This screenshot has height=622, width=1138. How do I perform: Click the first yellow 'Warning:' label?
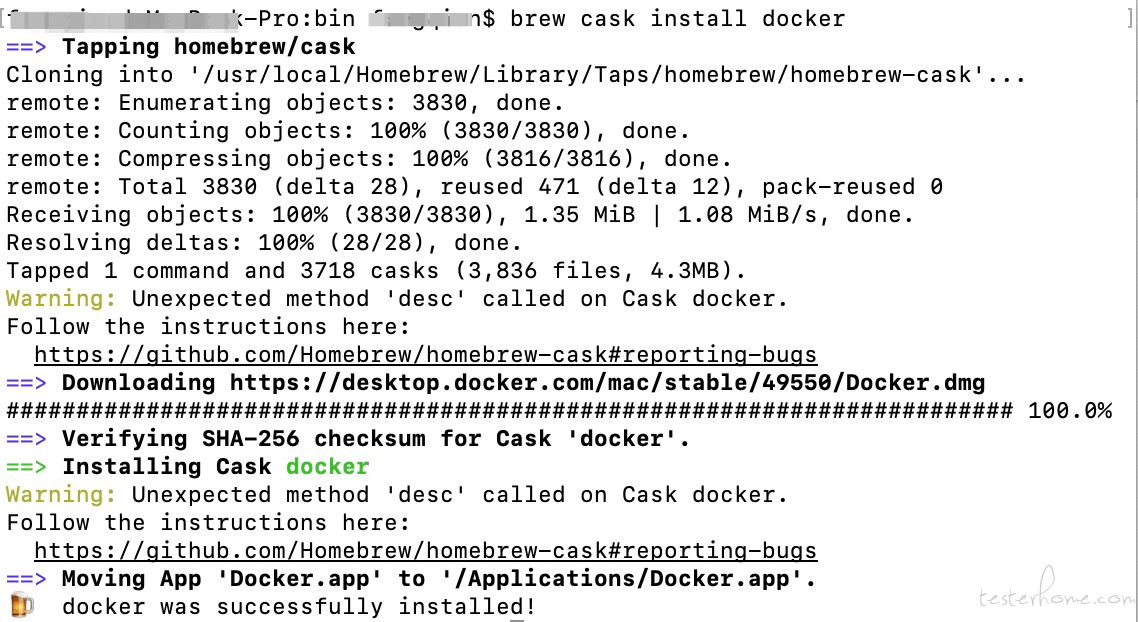pyautogui.click(x=61, y=299)
